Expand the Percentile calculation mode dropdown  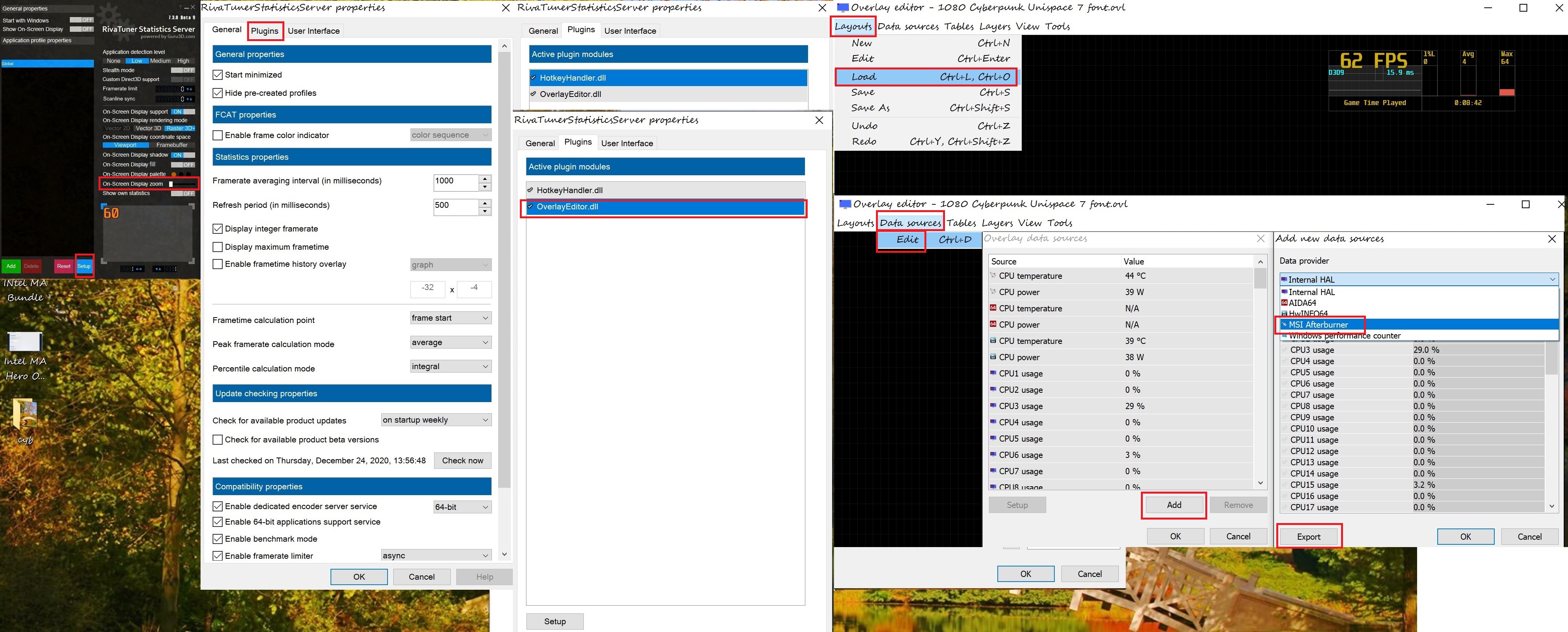450,367
